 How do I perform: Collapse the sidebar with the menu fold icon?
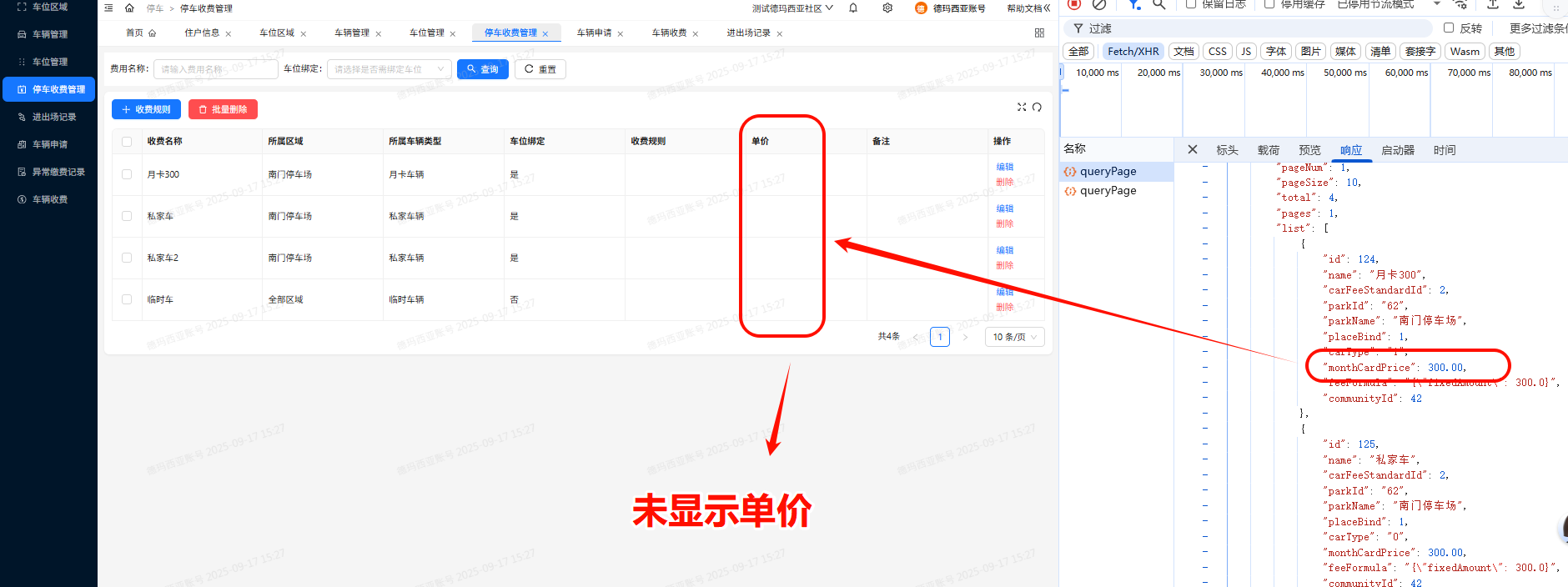[108, 8]
